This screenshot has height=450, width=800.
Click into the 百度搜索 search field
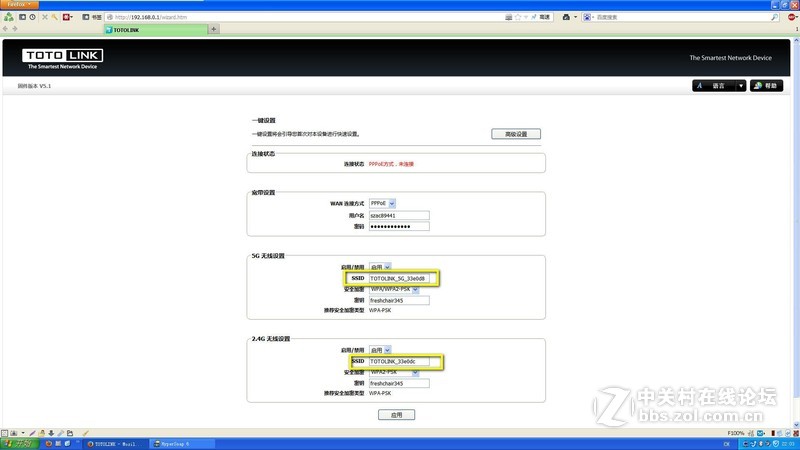683,17
